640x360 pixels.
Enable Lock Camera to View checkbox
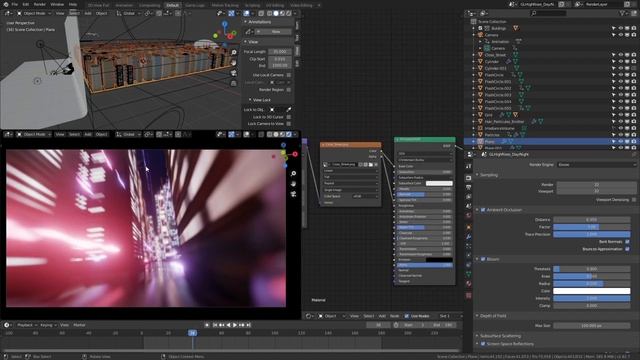289,124
